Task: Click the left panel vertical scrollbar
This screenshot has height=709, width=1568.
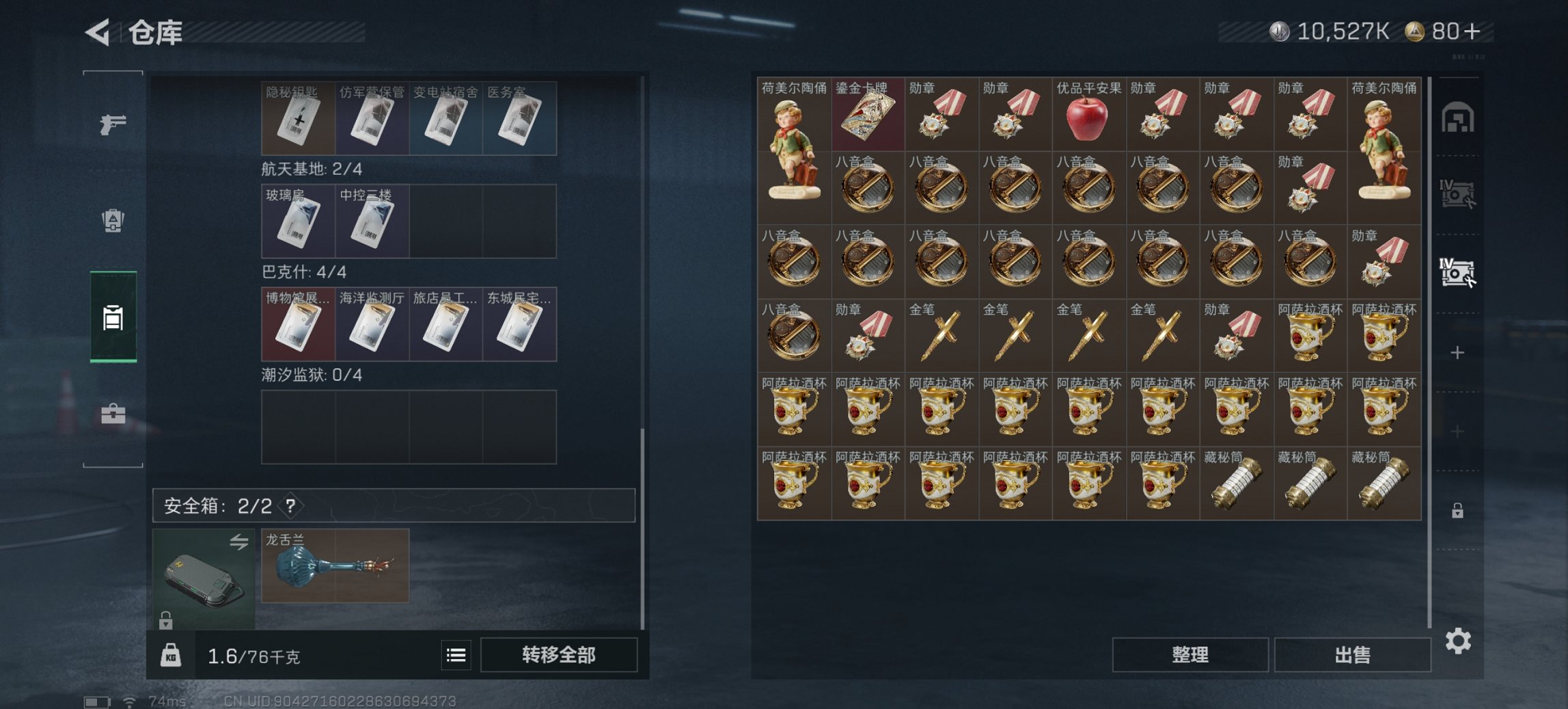Action: (x=642, y=528)
